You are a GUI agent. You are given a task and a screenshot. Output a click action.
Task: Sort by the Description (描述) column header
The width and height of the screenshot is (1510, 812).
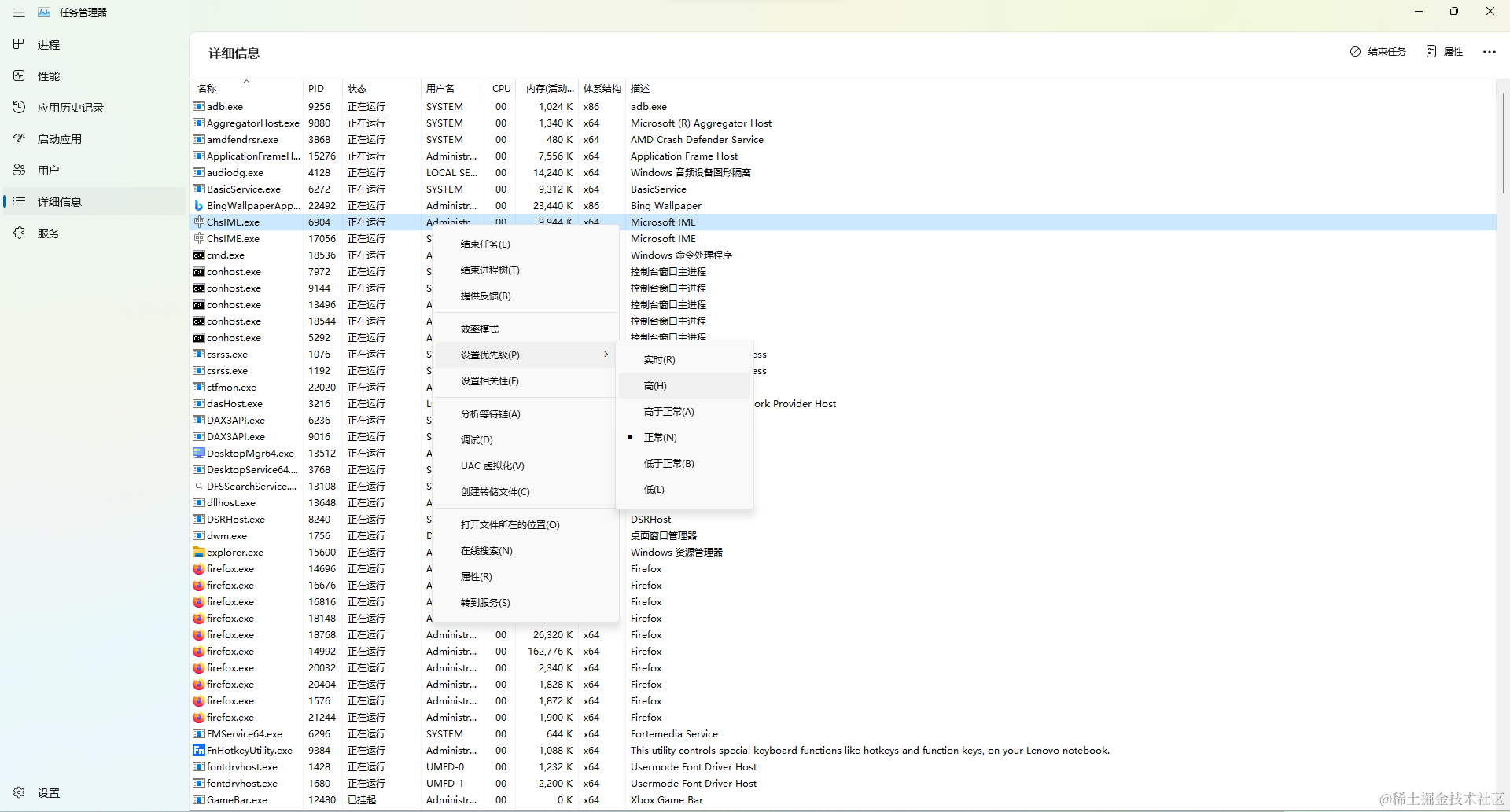pos(1062,88)
